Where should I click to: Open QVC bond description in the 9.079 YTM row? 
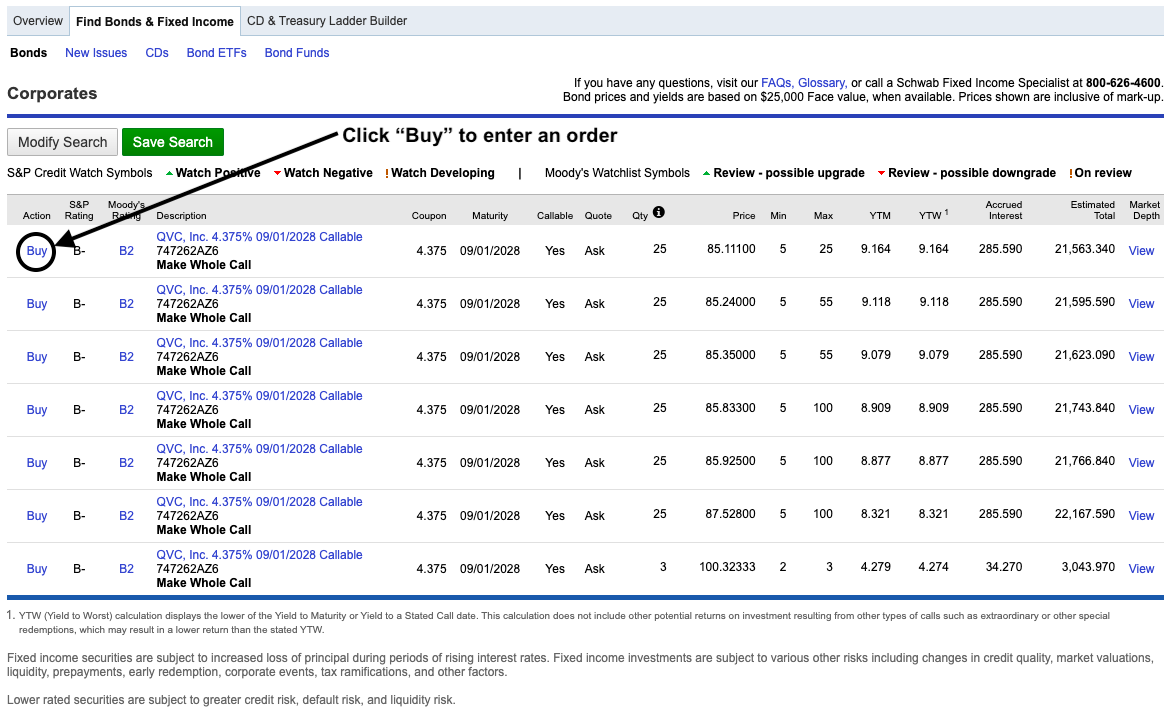(259, 343)
